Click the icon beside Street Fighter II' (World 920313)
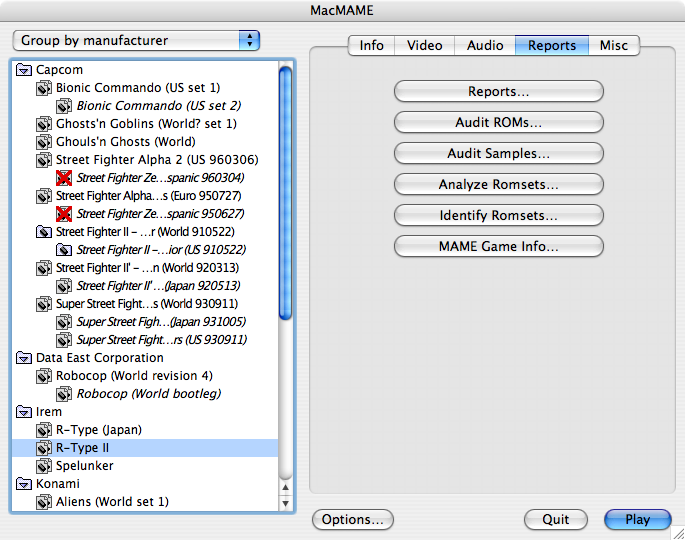Screen dimensions: 685x540 coord(44,268)
